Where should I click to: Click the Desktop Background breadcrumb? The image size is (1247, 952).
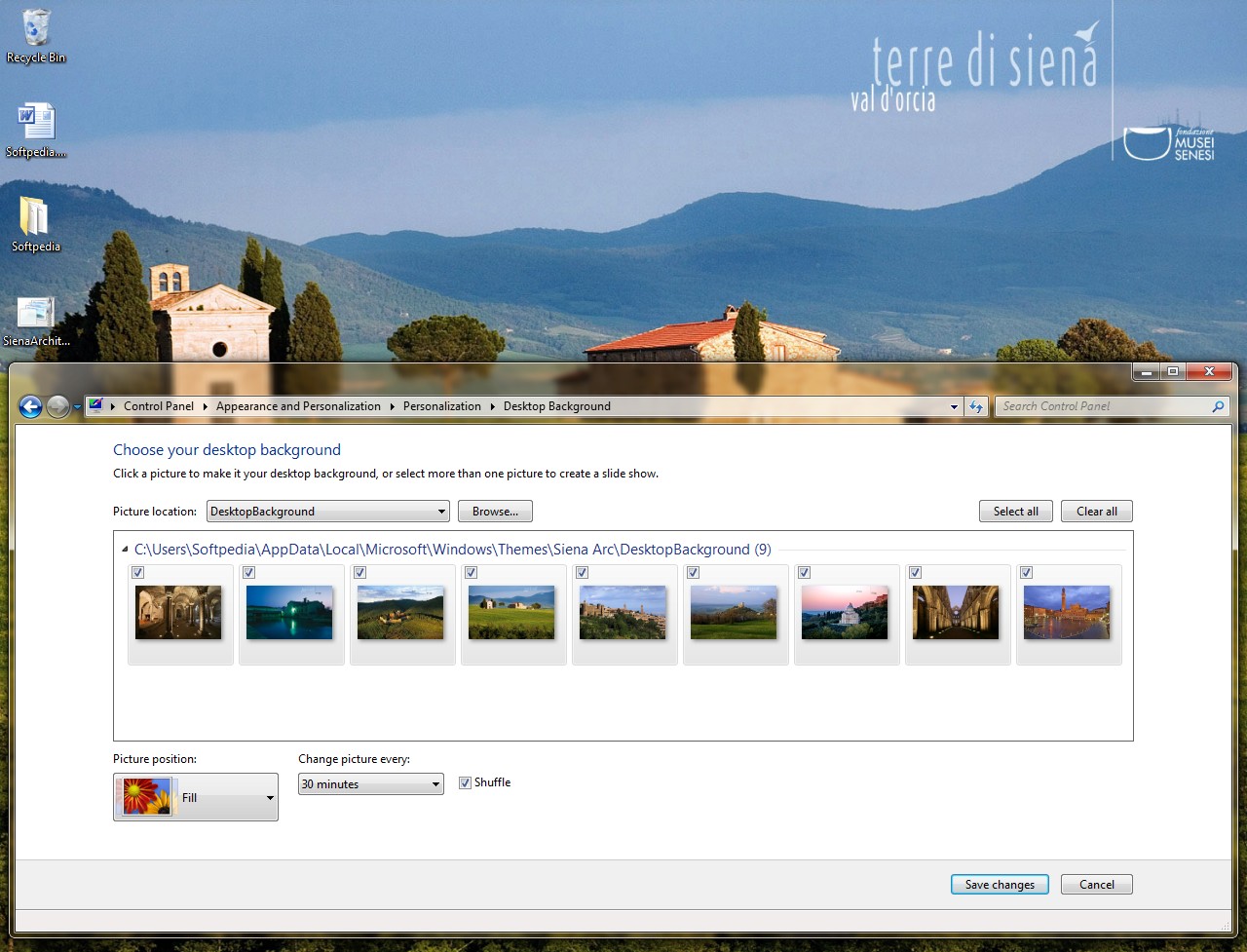coord(557,406)
